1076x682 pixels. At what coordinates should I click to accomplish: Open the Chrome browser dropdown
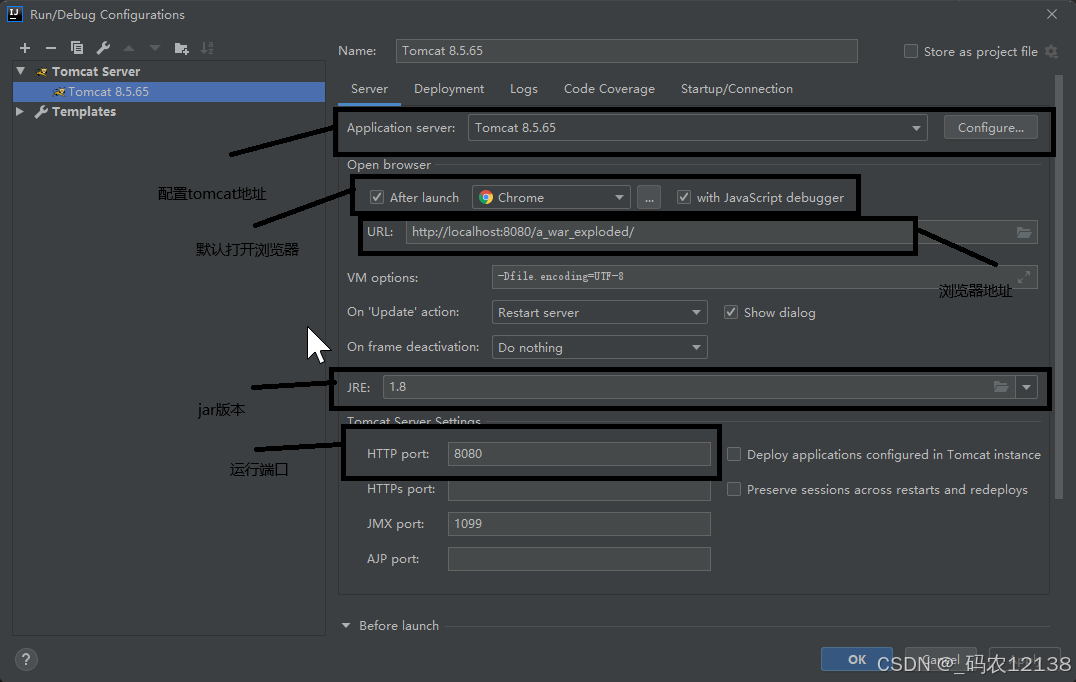click(x=551, y=198)
